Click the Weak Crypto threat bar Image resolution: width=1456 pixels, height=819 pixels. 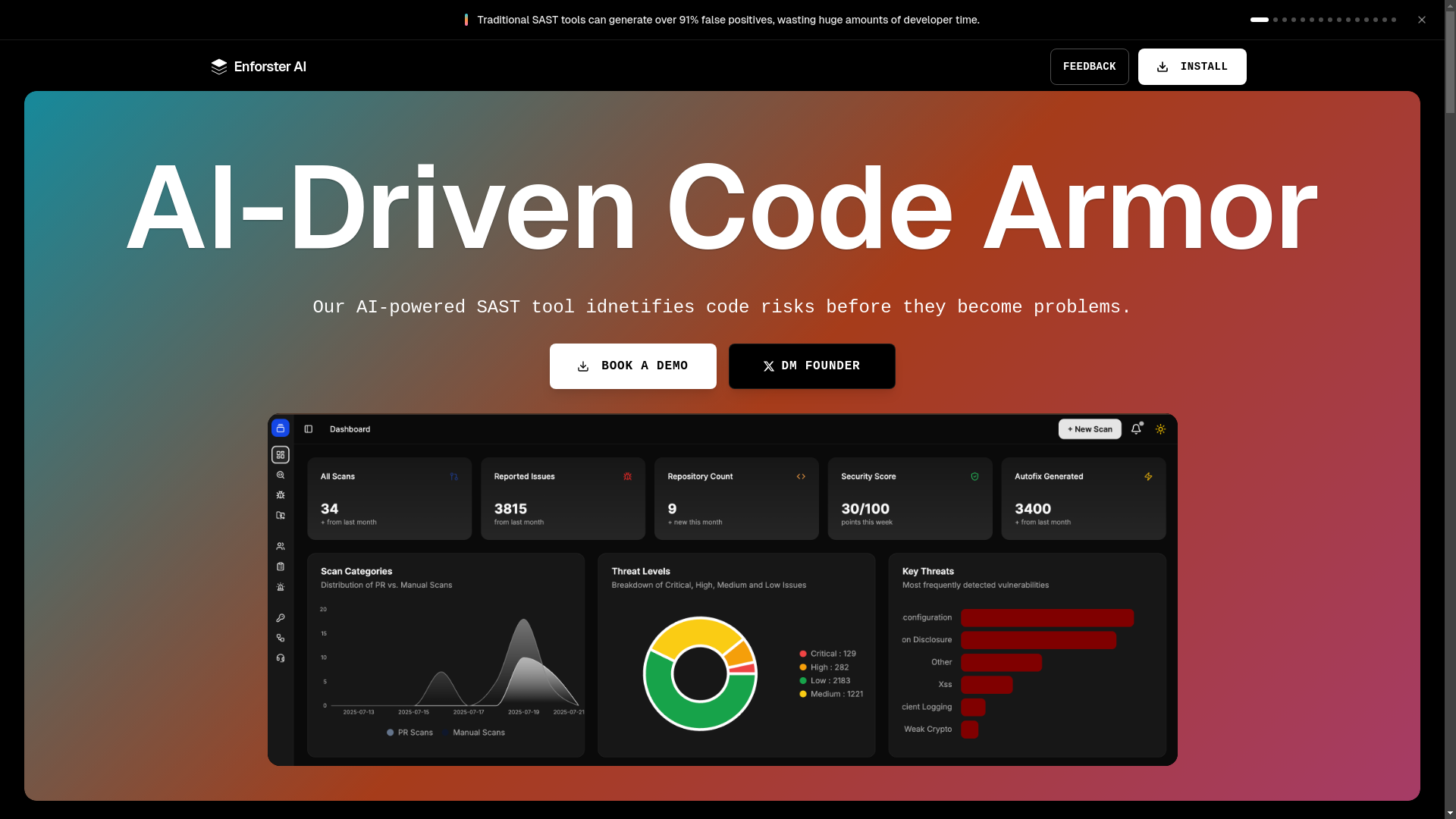tap(969, 730)
